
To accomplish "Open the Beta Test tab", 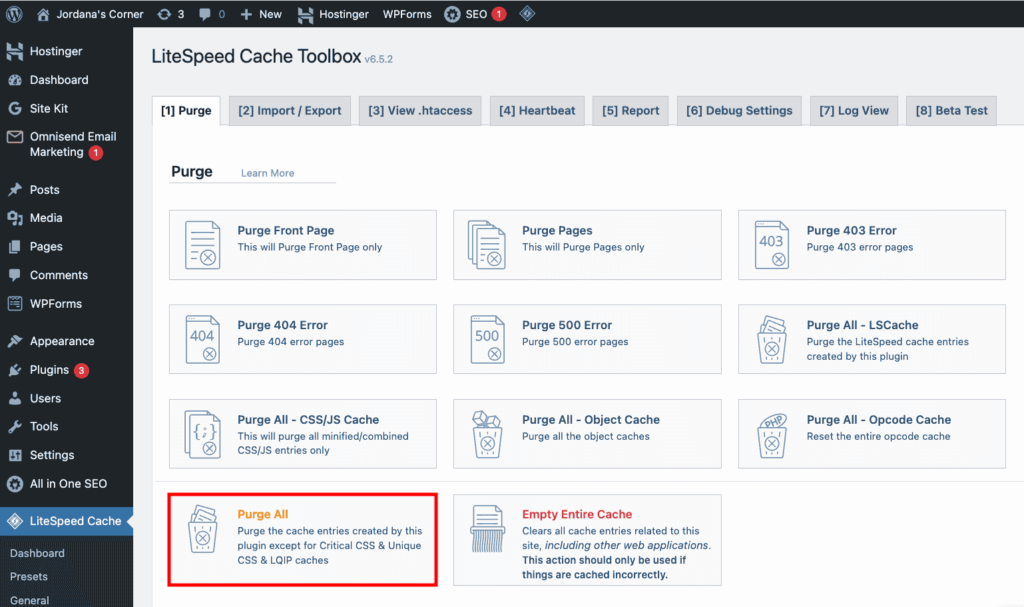I will [950, 111].
